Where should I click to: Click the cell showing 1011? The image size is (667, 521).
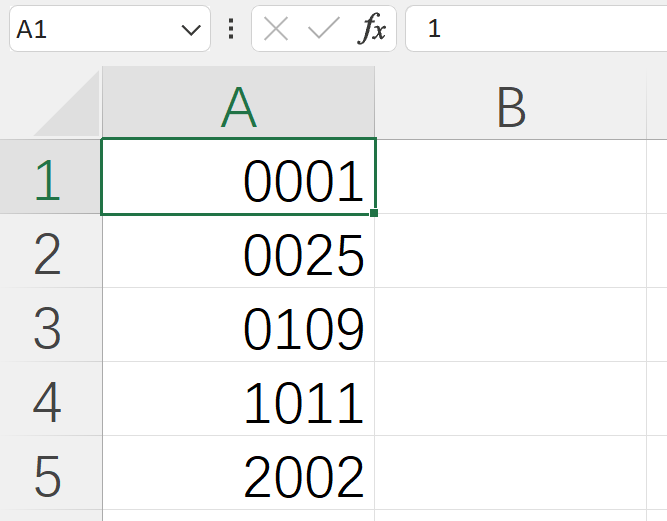238,403
